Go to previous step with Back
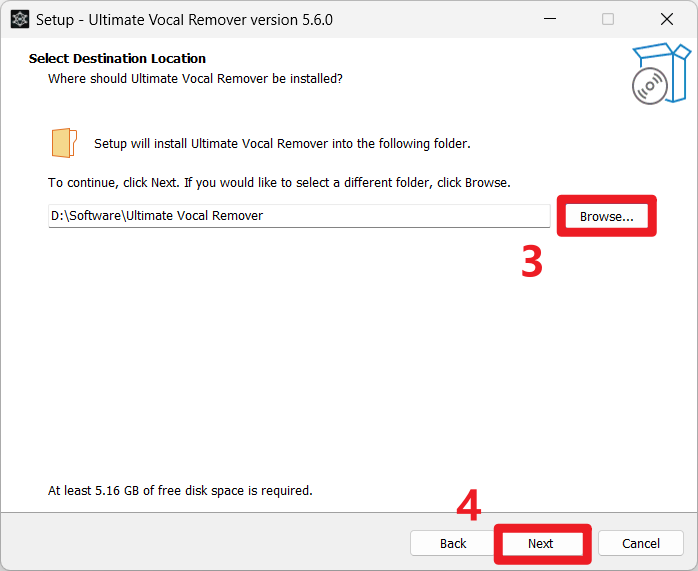This screenshot has width=698, height=571. pos(452,543)
